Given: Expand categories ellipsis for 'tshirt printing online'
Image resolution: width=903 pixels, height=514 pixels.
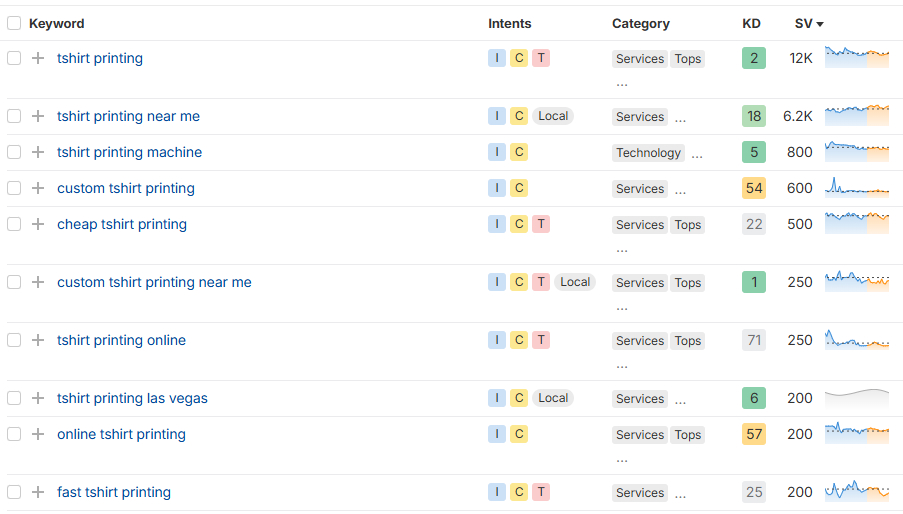Looking at the screenshot, I should click(x=622, y=367).
